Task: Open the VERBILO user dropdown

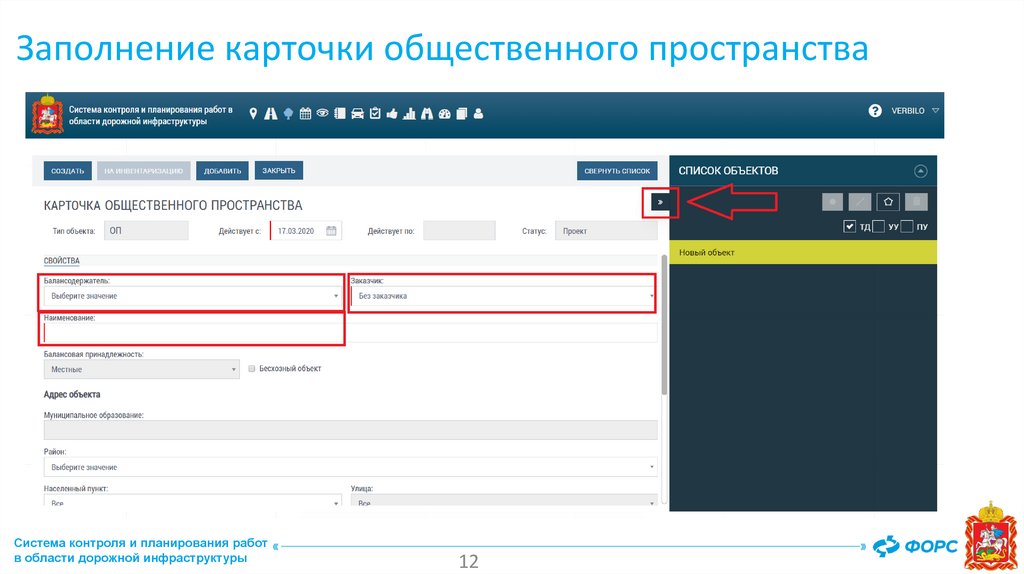Action: tap(915, 111)
